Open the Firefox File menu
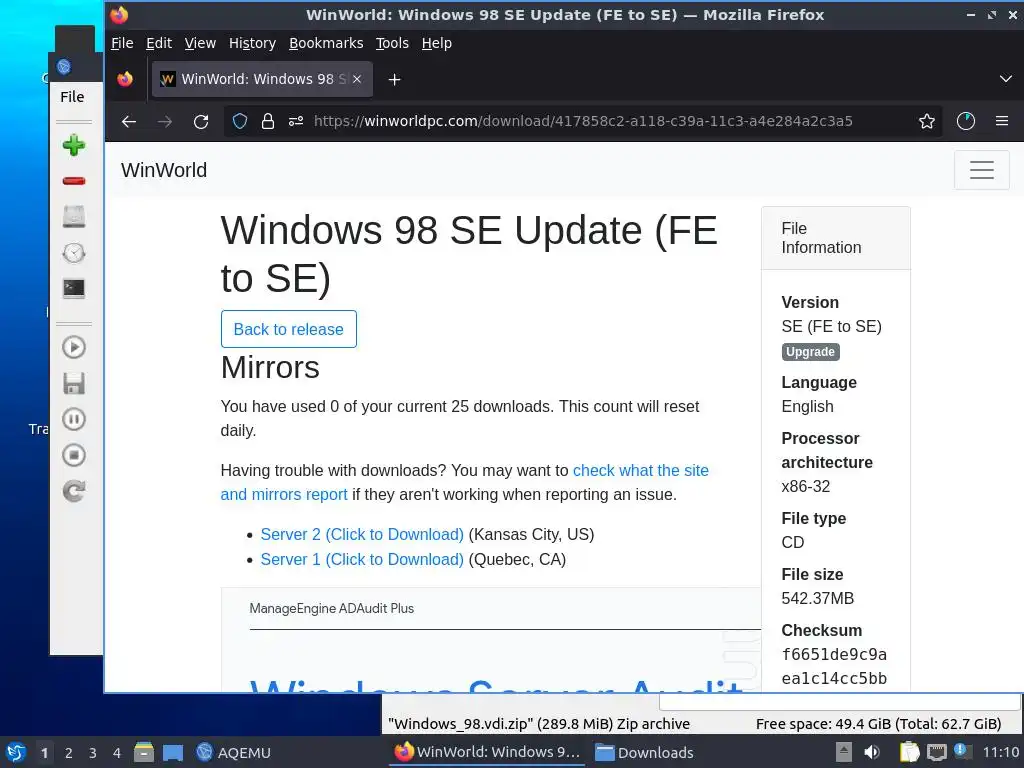This screenshot has height=768, width=1024. [x=122, y=43]
